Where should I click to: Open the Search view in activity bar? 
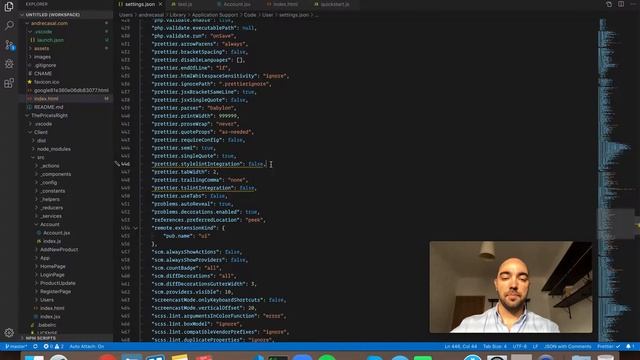click(9, 25)
